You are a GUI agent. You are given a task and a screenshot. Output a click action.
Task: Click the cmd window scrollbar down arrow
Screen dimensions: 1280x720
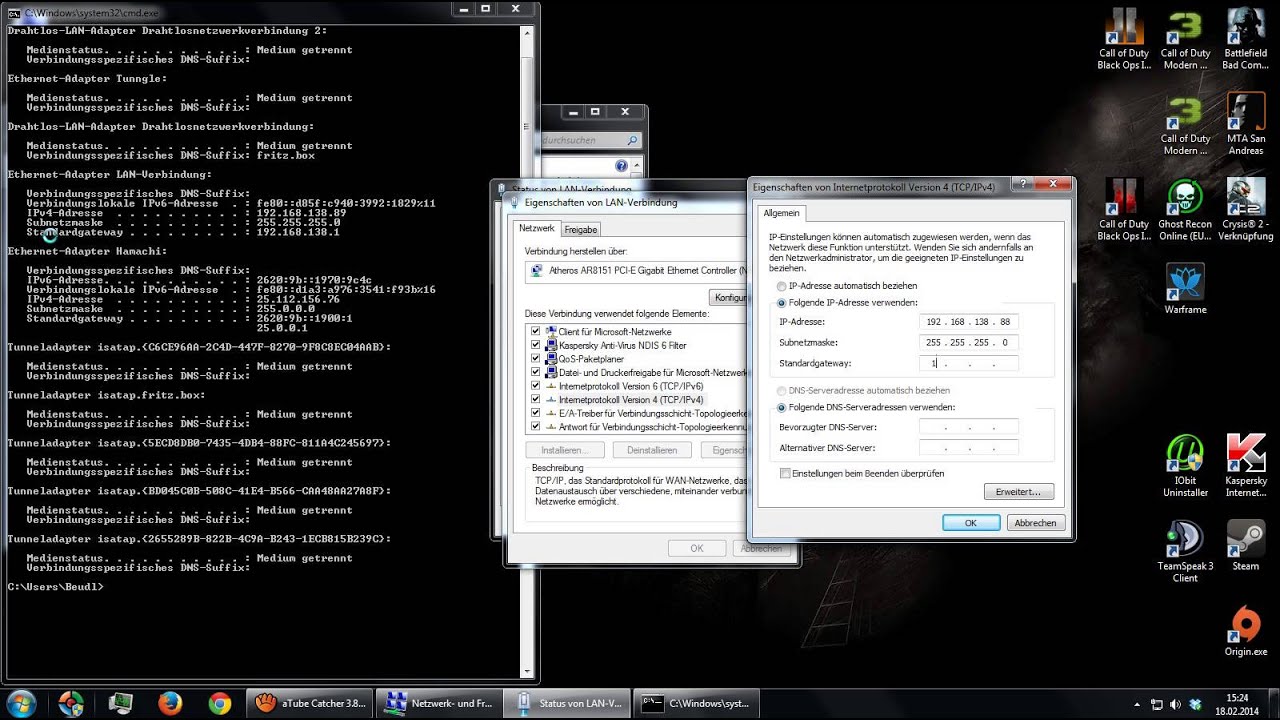[x=529, y=671]
